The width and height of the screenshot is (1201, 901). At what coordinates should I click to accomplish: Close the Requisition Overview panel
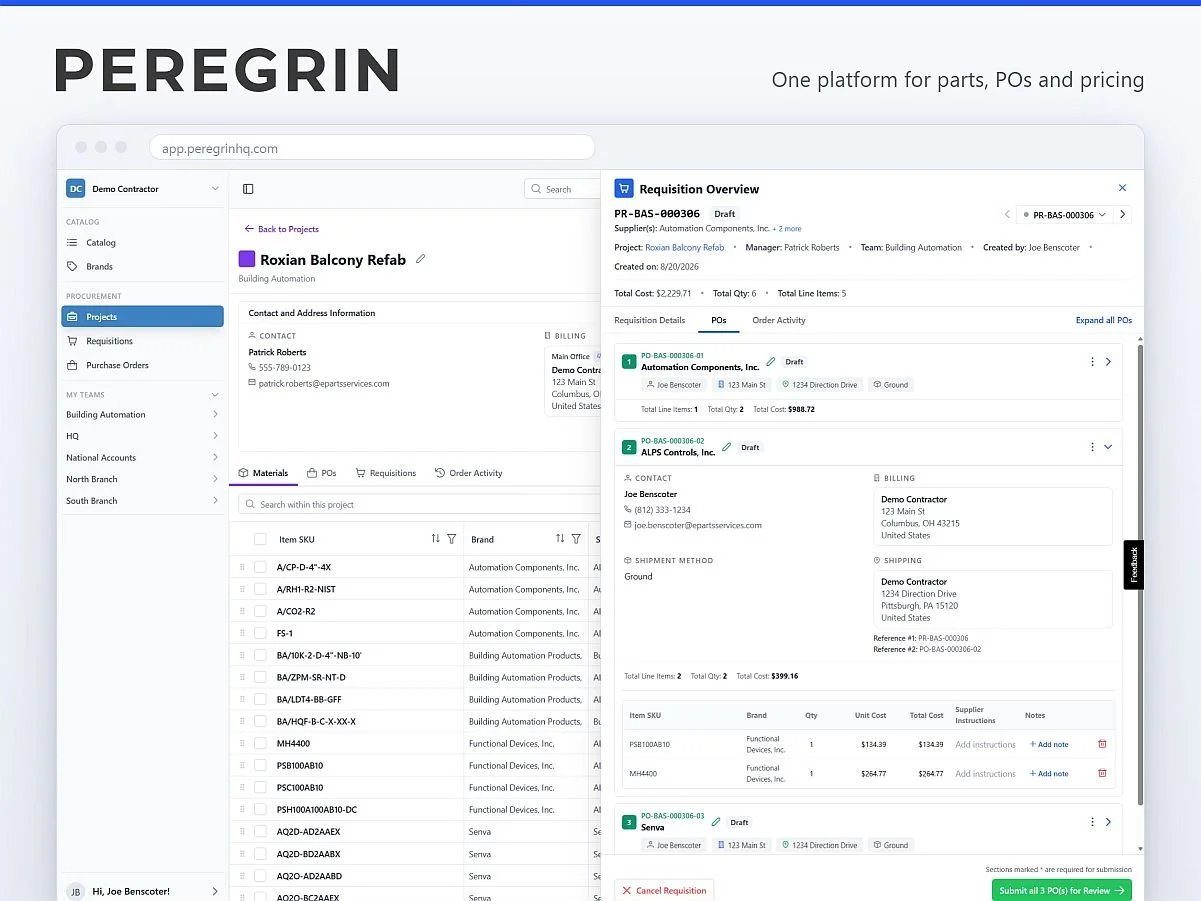(1122, 188)
